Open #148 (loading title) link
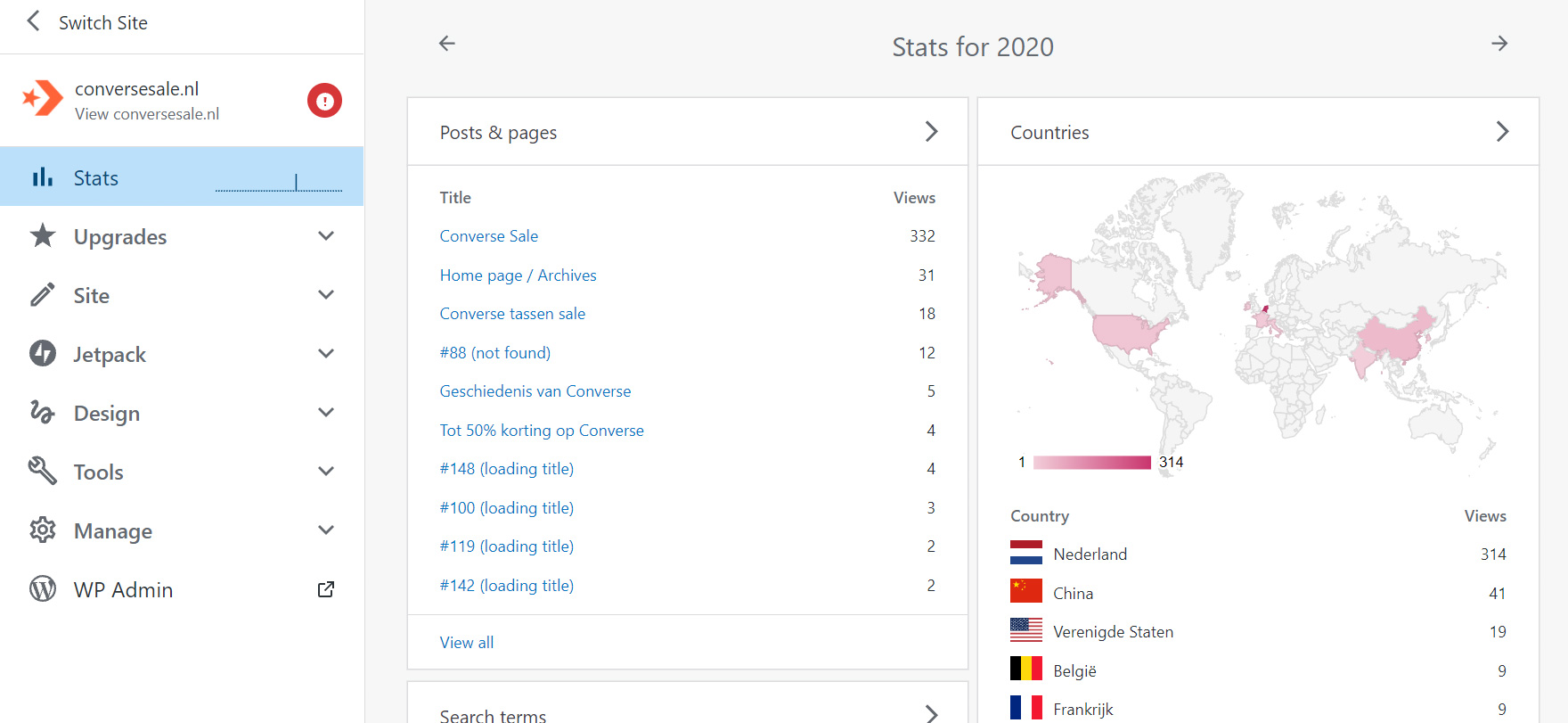 click(507, 469)
